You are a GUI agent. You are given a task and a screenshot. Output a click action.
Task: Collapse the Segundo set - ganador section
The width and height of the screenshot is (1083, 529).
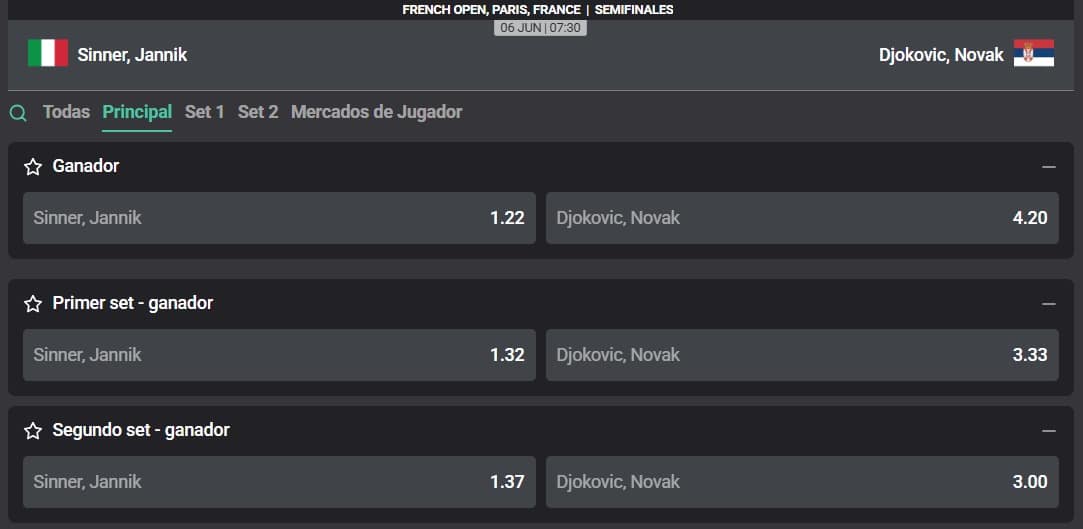click(1048, 430)
